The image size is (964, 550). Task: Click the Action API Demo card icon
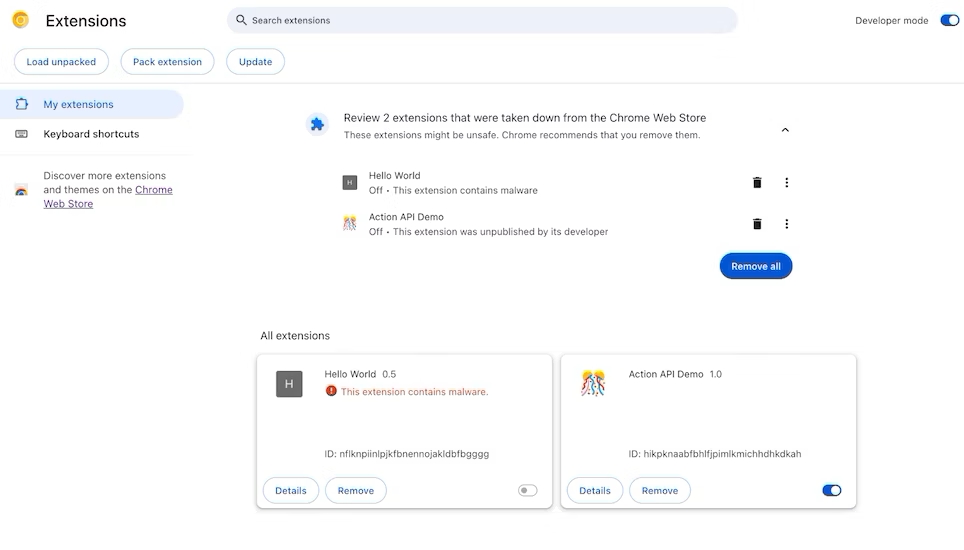click(593, 383)
